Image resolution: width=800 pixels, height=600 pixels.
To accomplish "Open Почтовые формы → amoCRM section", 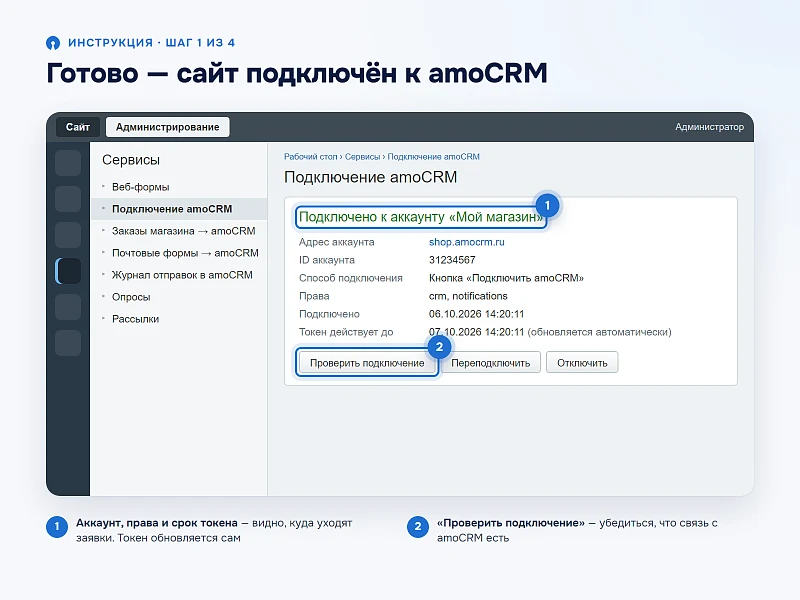I will (185, 253).
